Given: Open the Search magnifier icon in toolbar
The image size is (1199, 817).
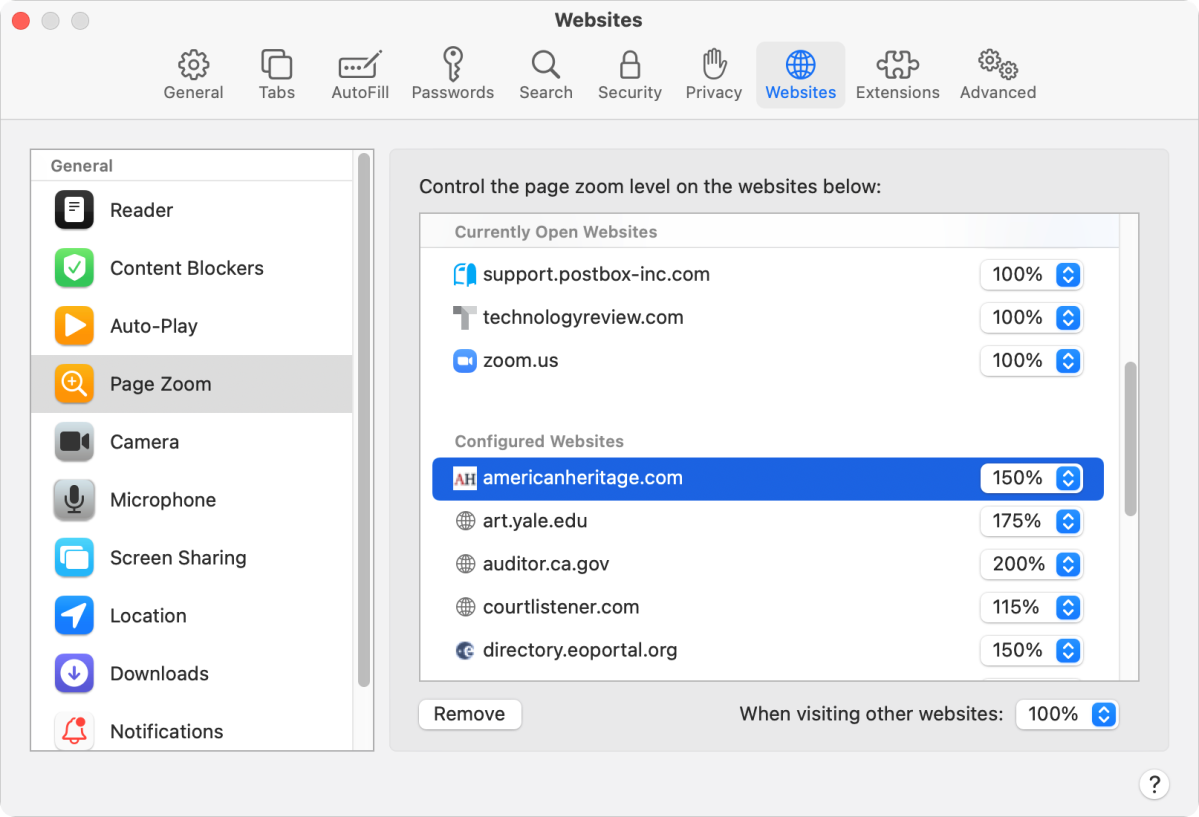Looking at the screenshot, I should [546, 65].
